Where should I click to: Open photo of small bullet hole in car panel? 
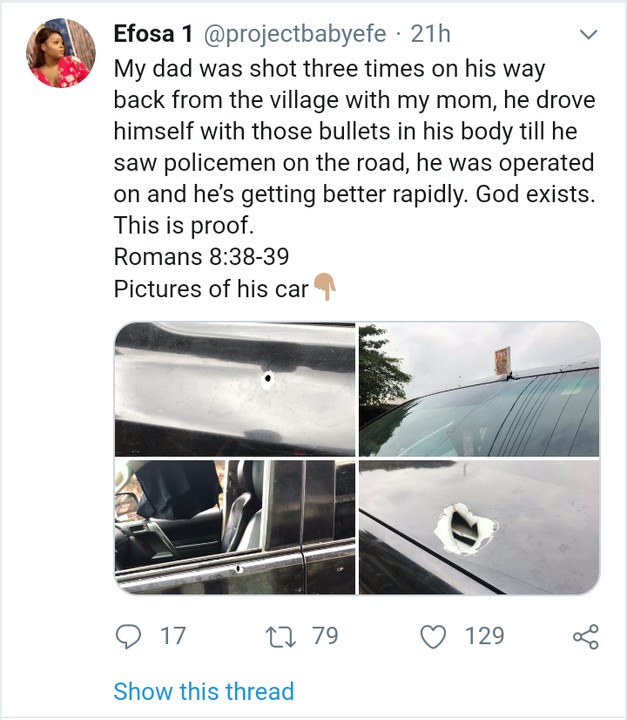(234, 389)
